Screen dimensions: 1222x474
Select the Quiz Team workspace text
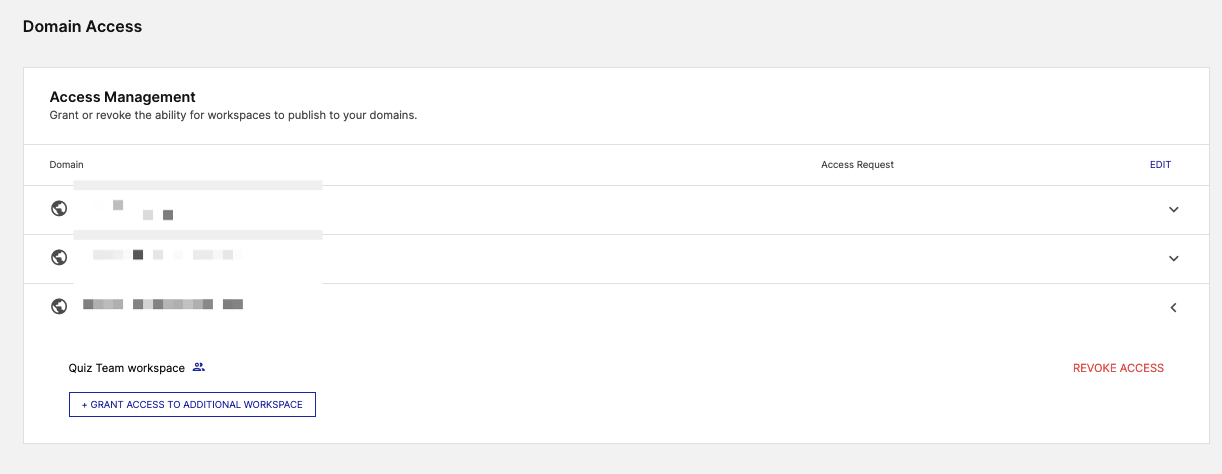pyautogui.click(x=127, y=368)
